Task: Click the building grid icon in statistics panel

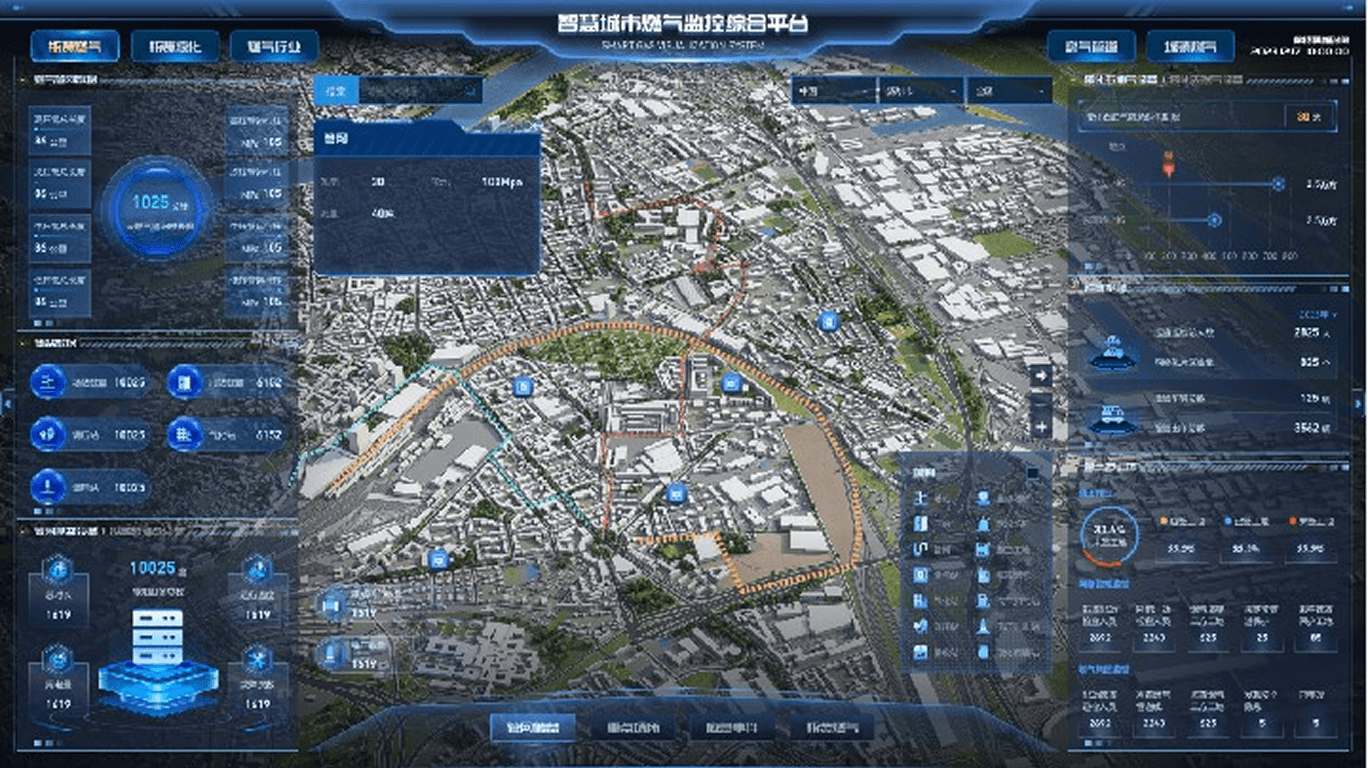Action: 185,435
